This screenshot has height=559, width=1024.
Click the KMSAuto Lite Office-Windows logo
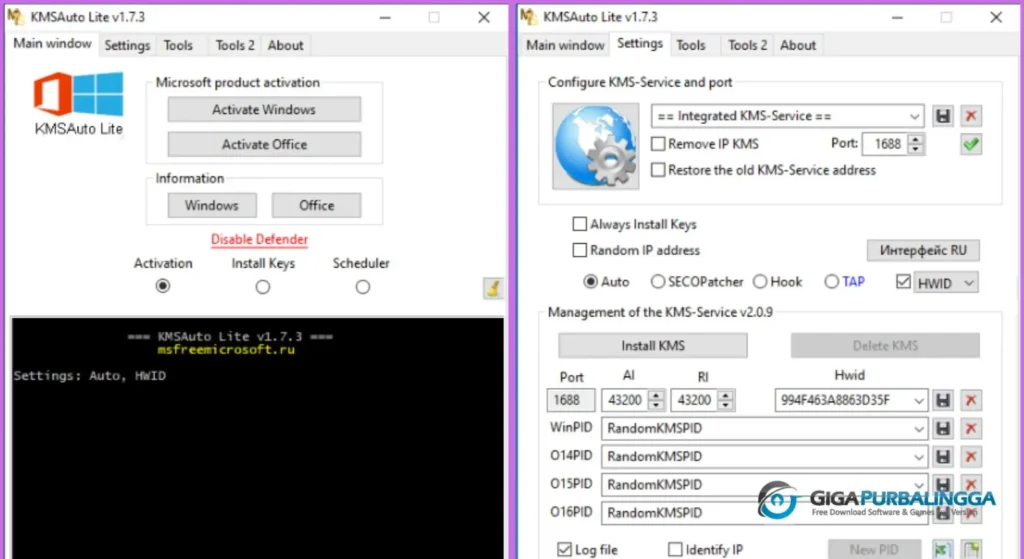pos(78,94)
